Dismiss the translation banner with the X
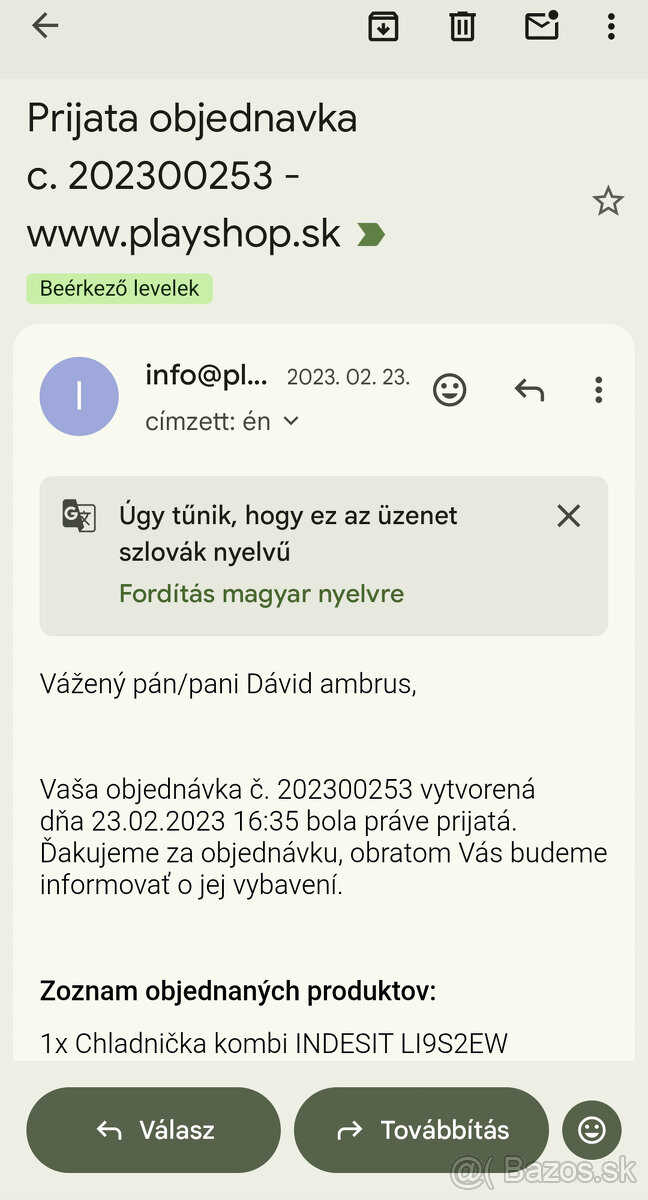 pos(568,516)
